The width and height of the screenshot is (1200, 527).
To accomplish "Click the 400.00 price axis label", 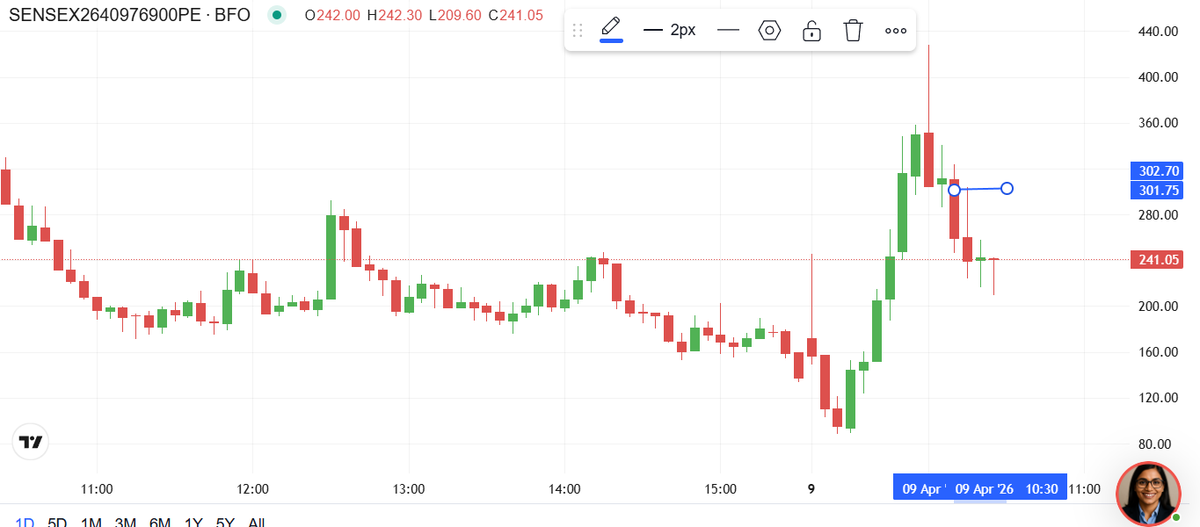I will pos(1156,77).
